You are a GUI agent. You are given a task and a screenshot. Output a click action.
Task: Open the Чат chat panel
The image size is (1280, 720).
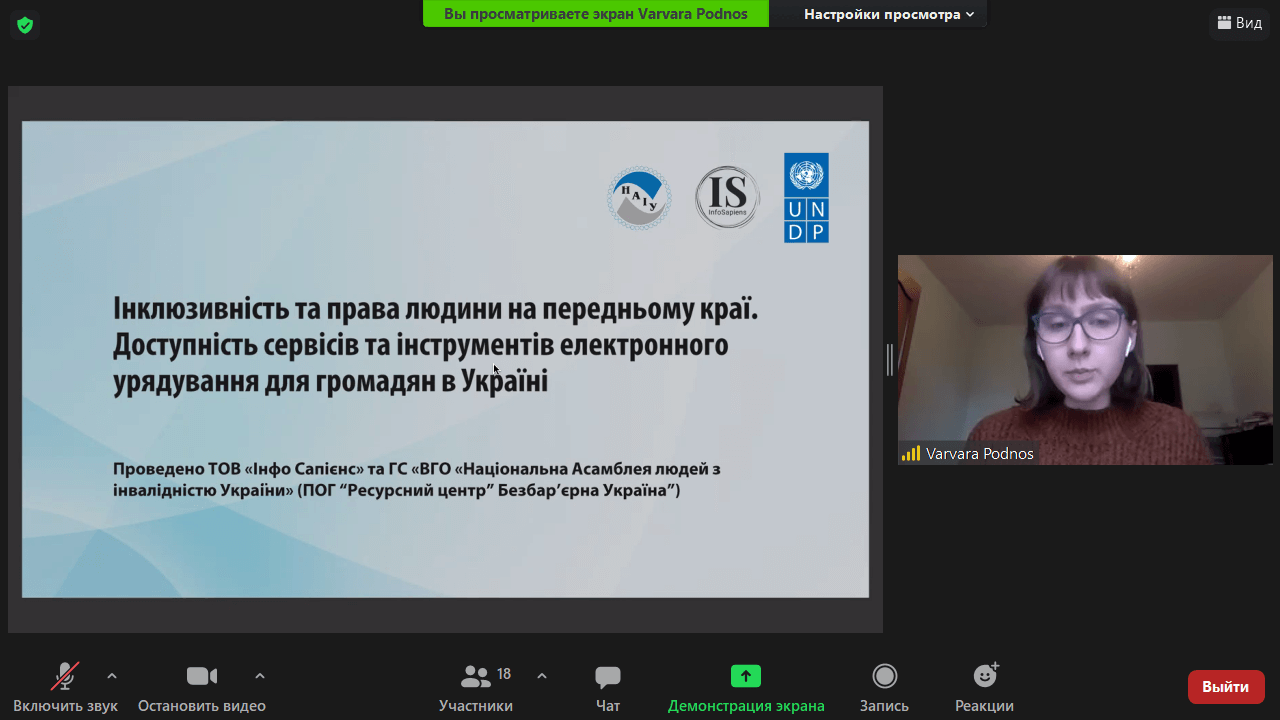607,677
